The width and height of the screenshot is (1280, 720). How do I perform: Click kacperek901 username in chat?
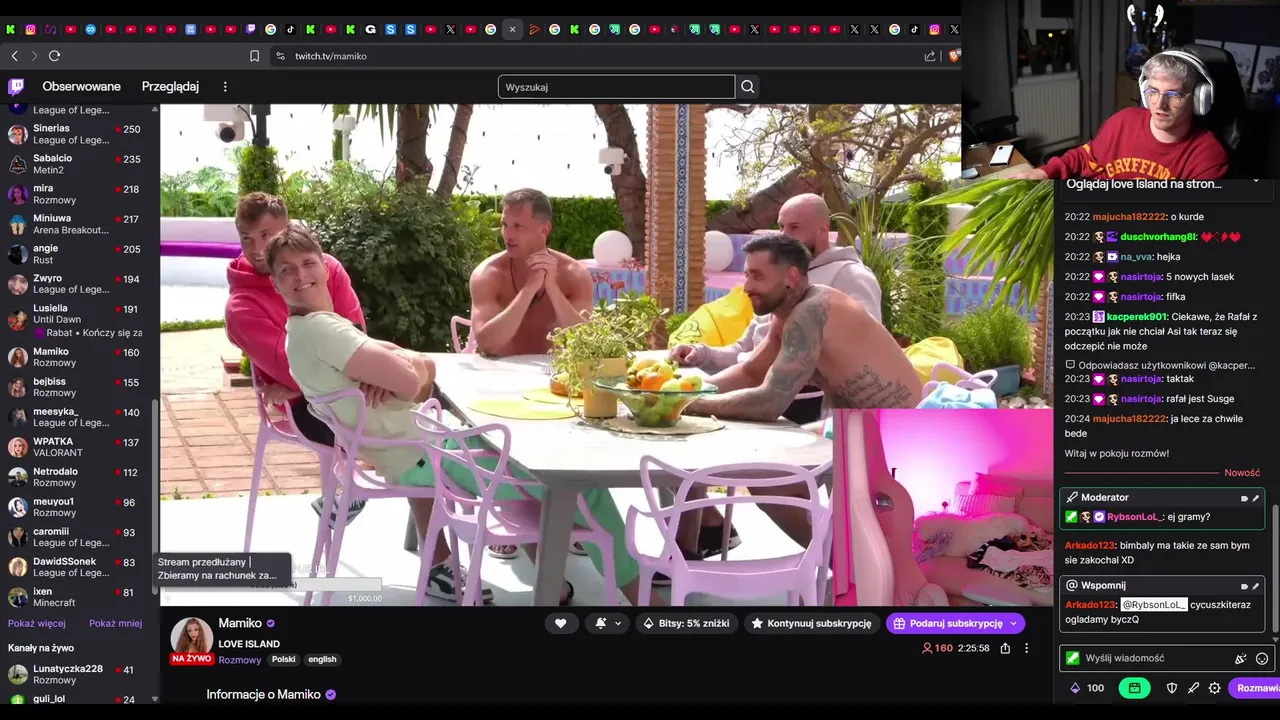point(1136,317)
